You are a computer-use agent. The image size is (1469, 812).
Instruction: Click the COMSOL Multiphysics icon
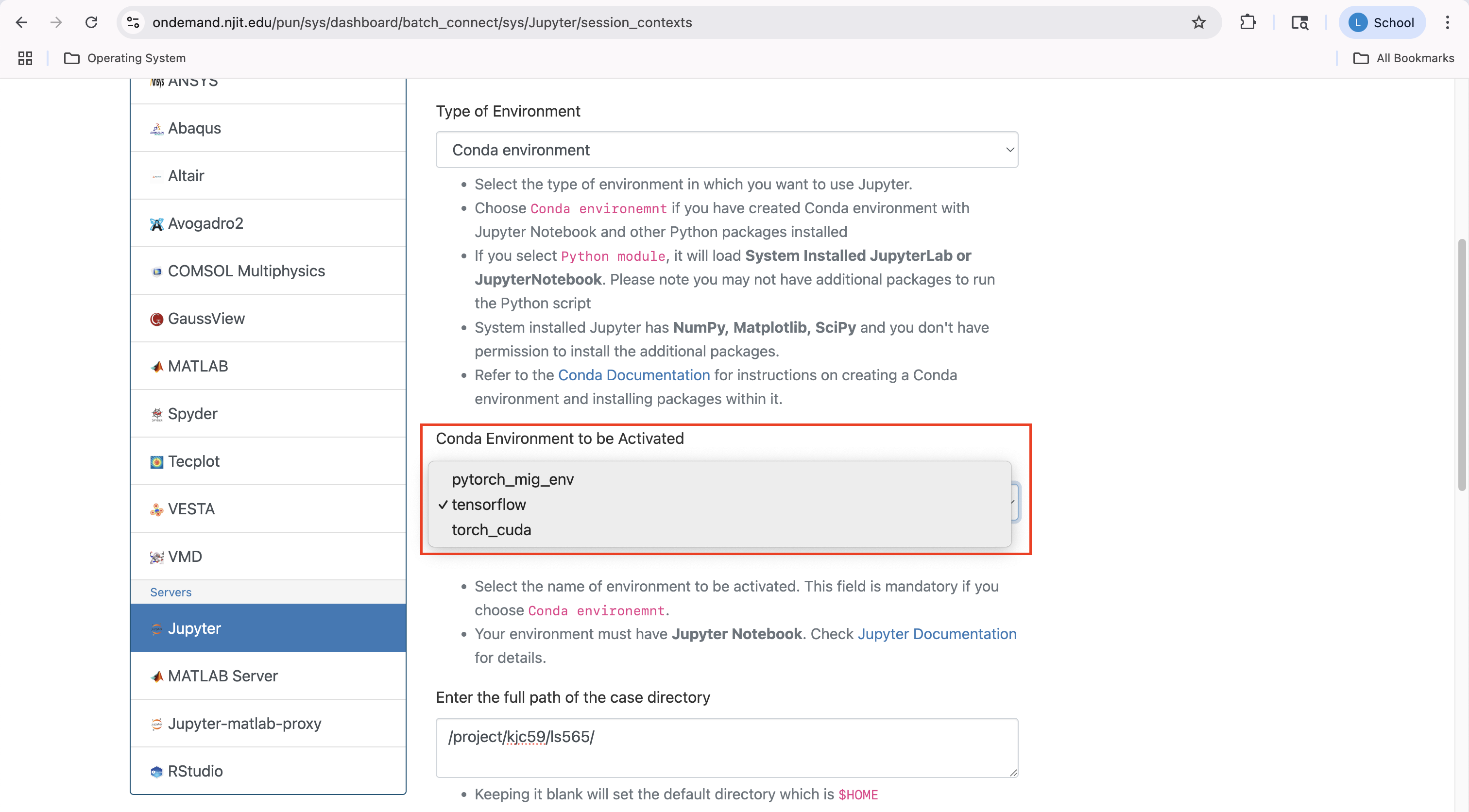[x=157, y=271]
